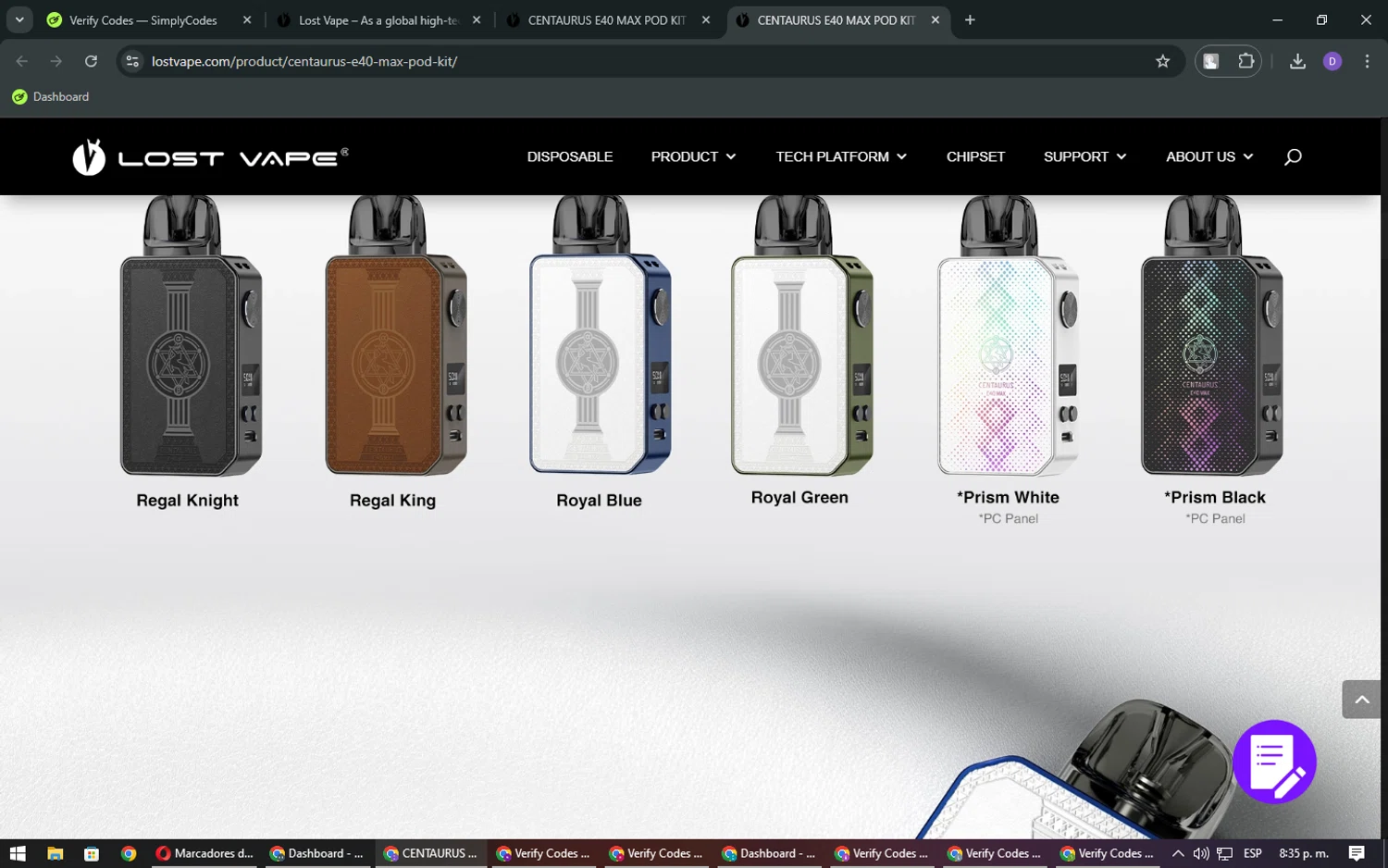This screenshot has height=868, width=1388.
Task: Open a new browser tab
Action: [x=970, y=19]
